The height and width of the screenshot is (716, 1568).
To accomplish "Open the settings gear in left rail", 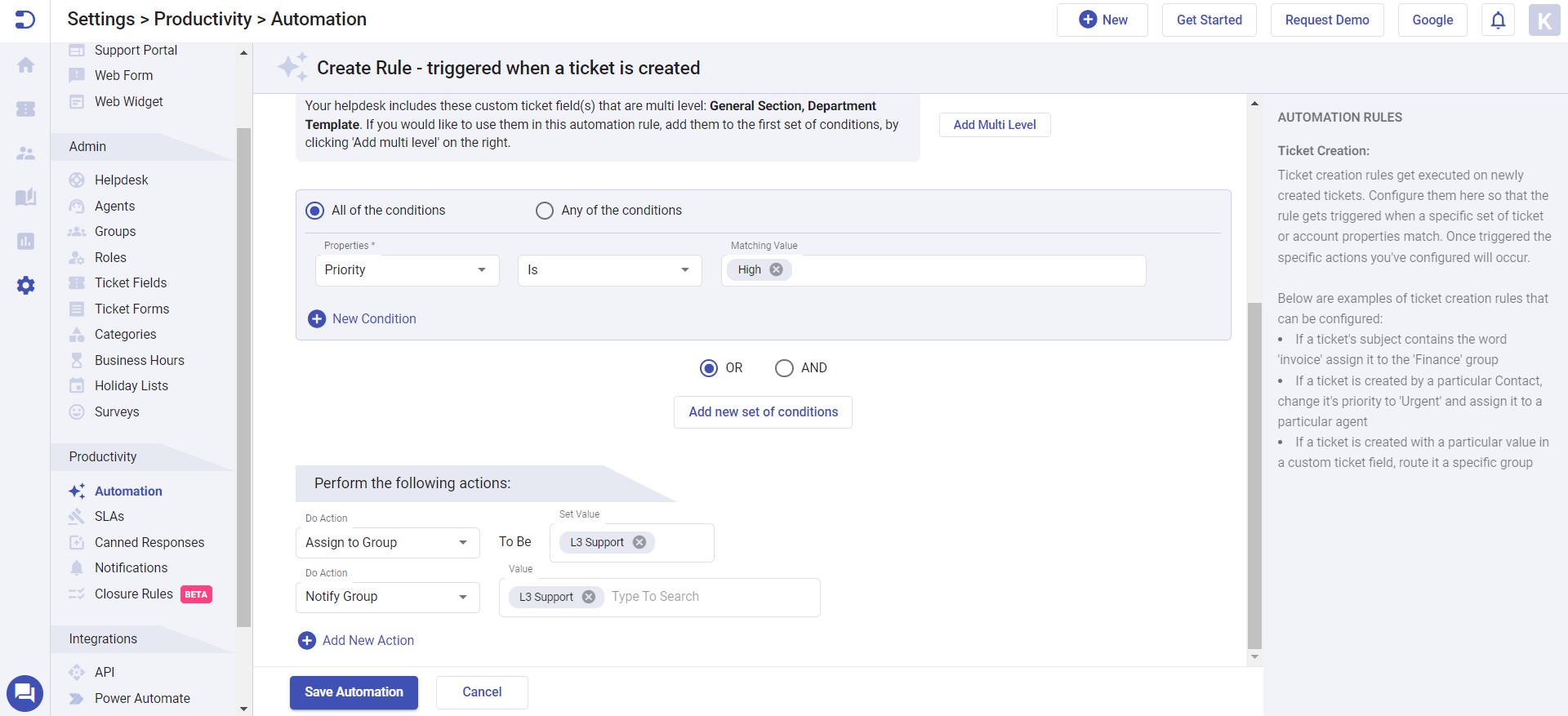I will click(25, 285).
